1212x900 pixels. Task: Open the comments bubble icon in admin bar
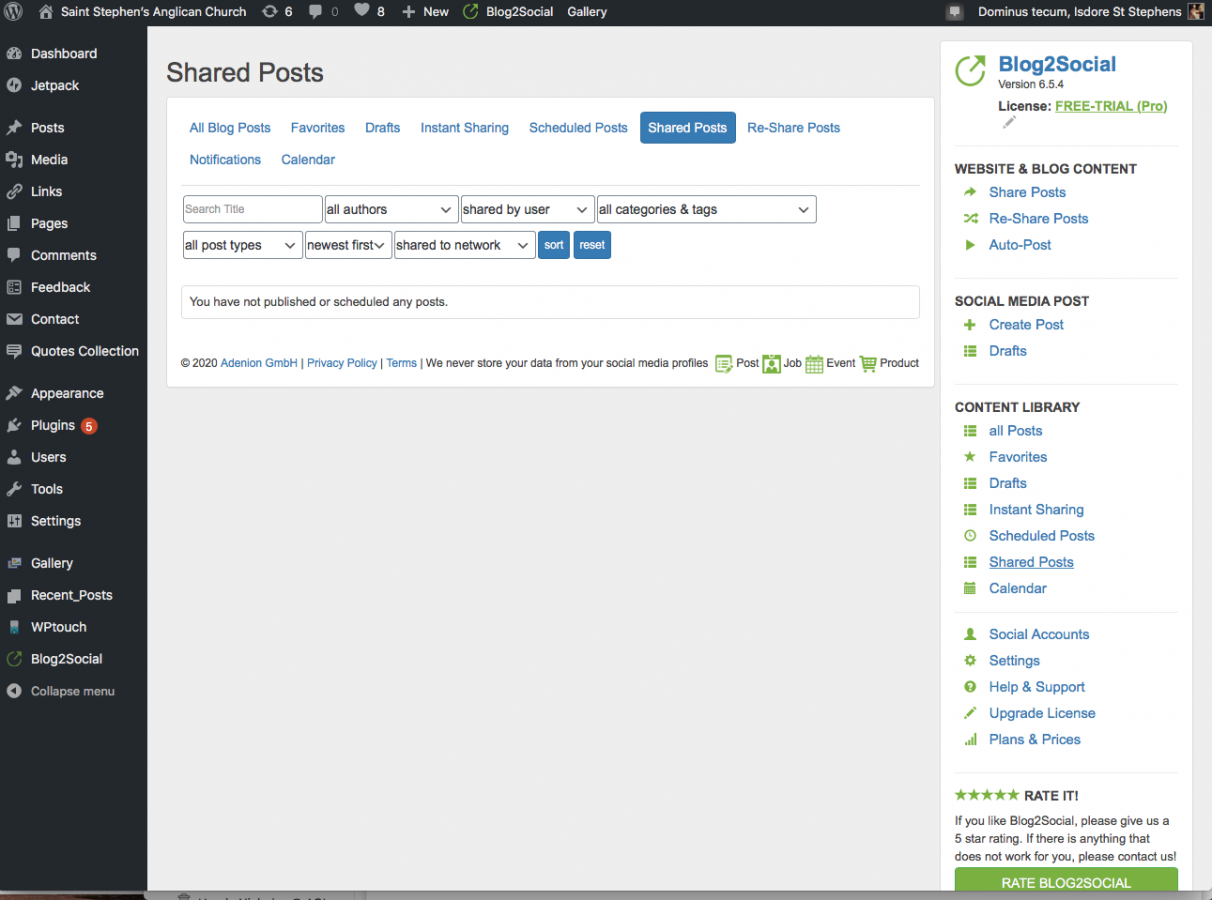tap(316, 12)
